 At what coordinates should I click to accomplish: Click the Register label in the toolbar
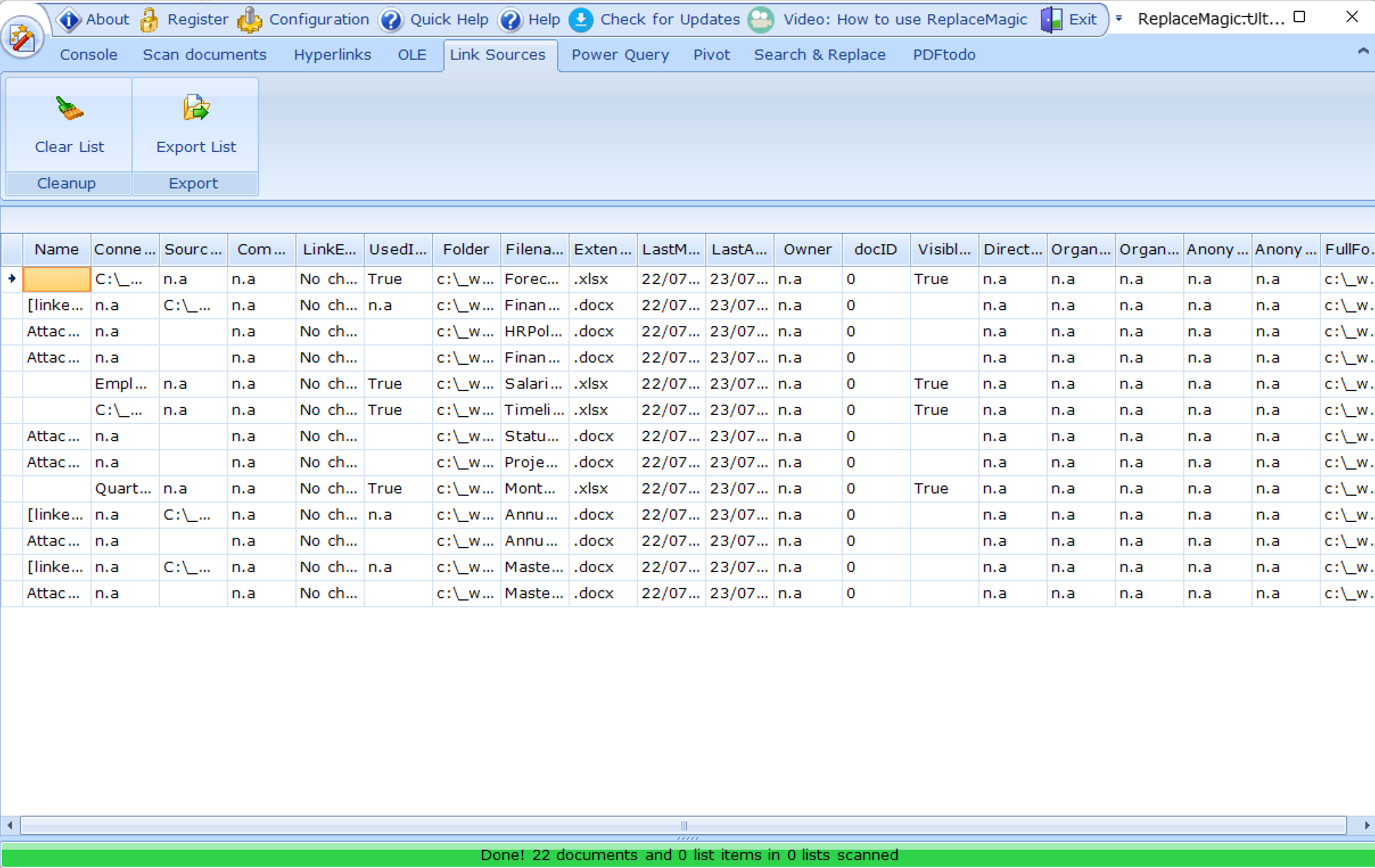pyautogui.click(x=197, y=19)
